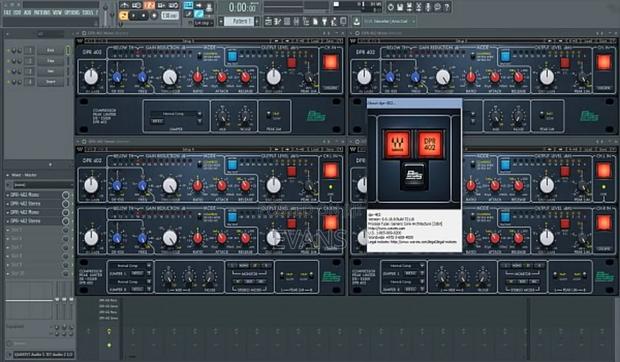The image size is (620, 362).
Task: Open the mixer audio output device dropdown
Action: pos(42,355)
